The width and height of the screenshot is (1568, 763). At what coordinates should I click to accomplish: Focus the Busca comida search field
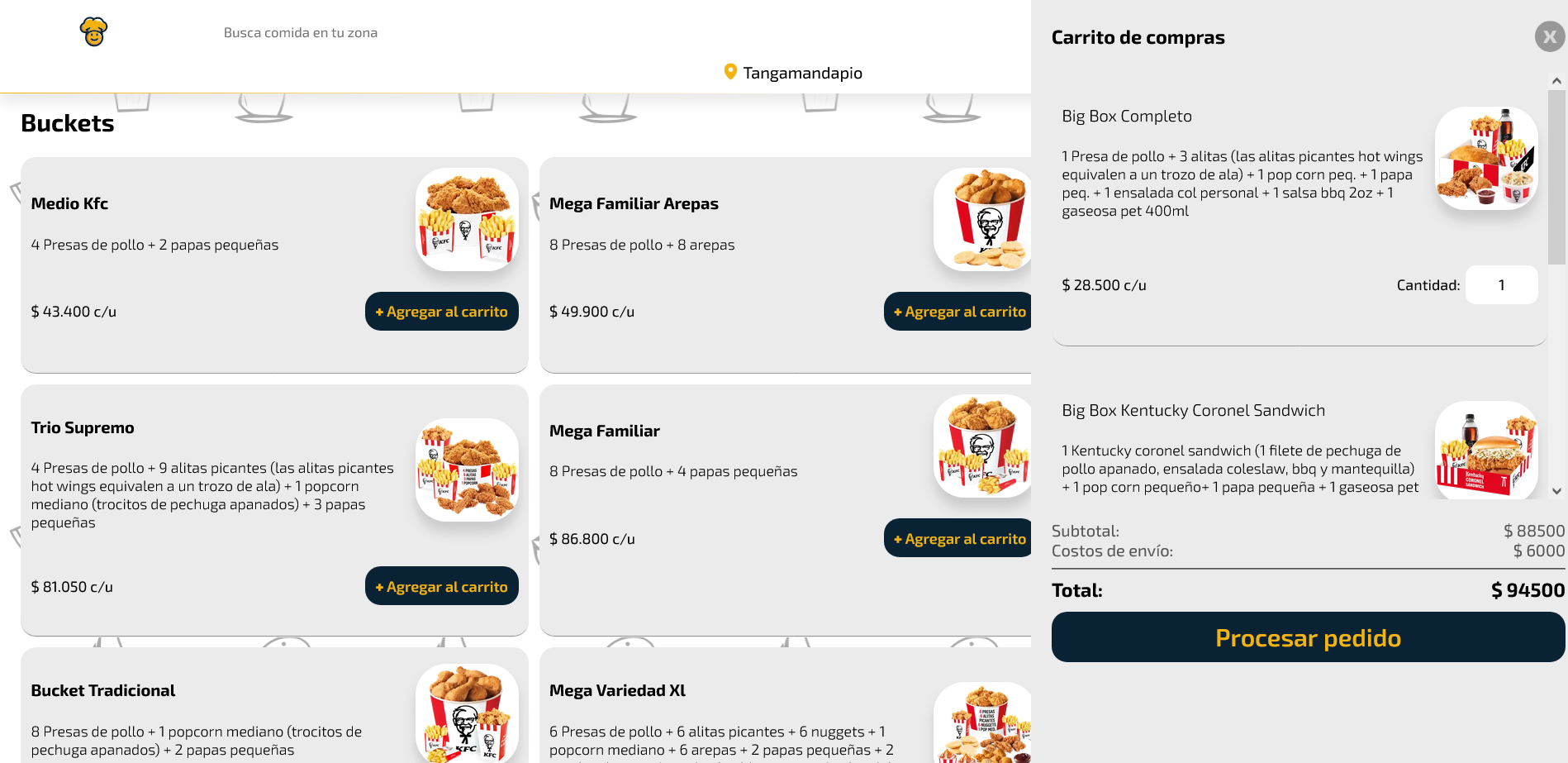[x=413, y=32]
